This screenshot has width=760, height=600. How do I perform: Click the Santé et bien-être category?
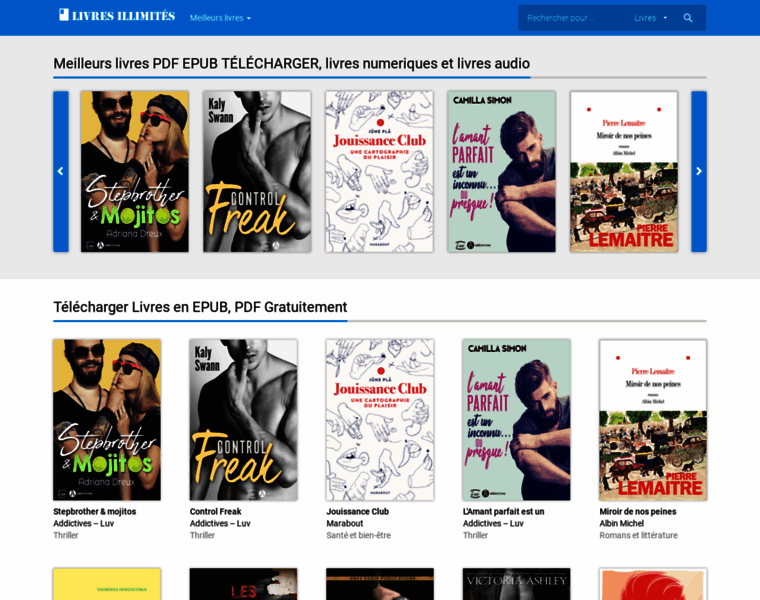coord(358,535)
